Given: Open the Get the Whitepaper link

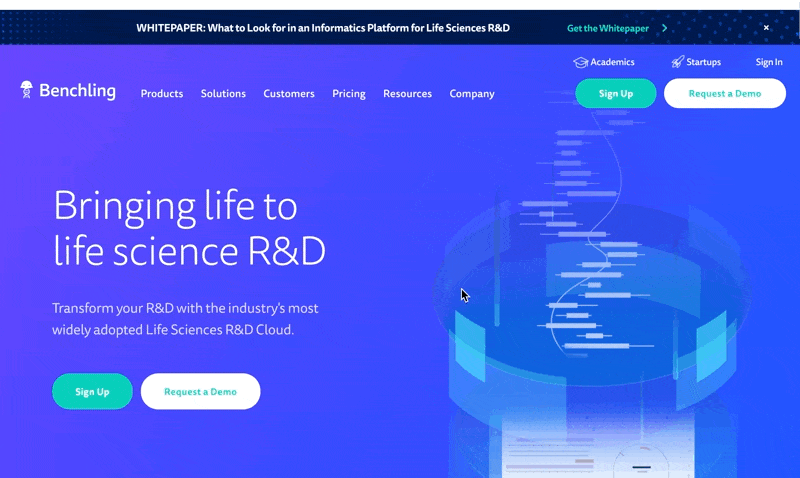Looking at the screenshot, I should (x=608, y=28).
